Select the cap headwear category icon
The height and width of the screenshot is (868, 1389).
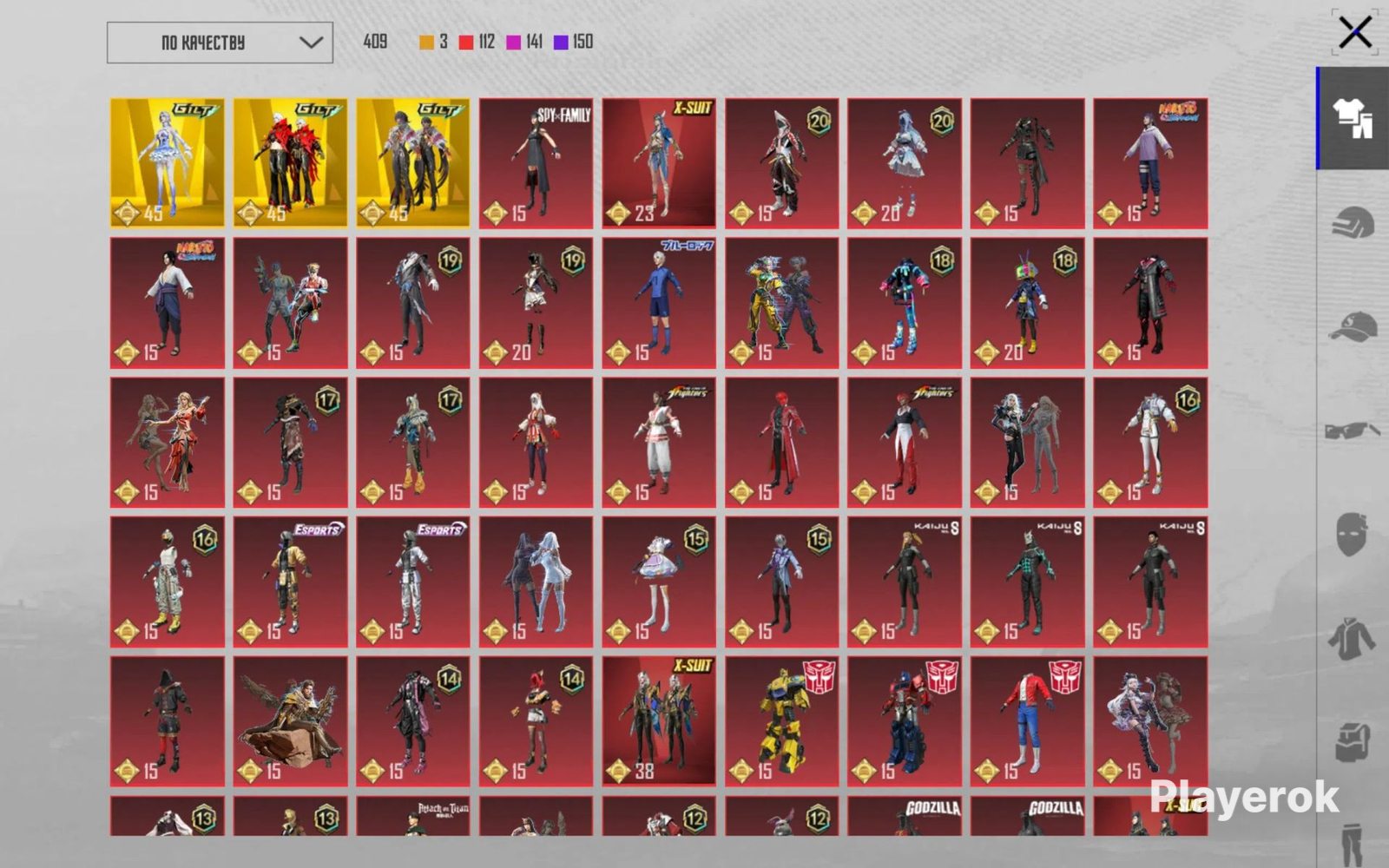point(1353,327)
